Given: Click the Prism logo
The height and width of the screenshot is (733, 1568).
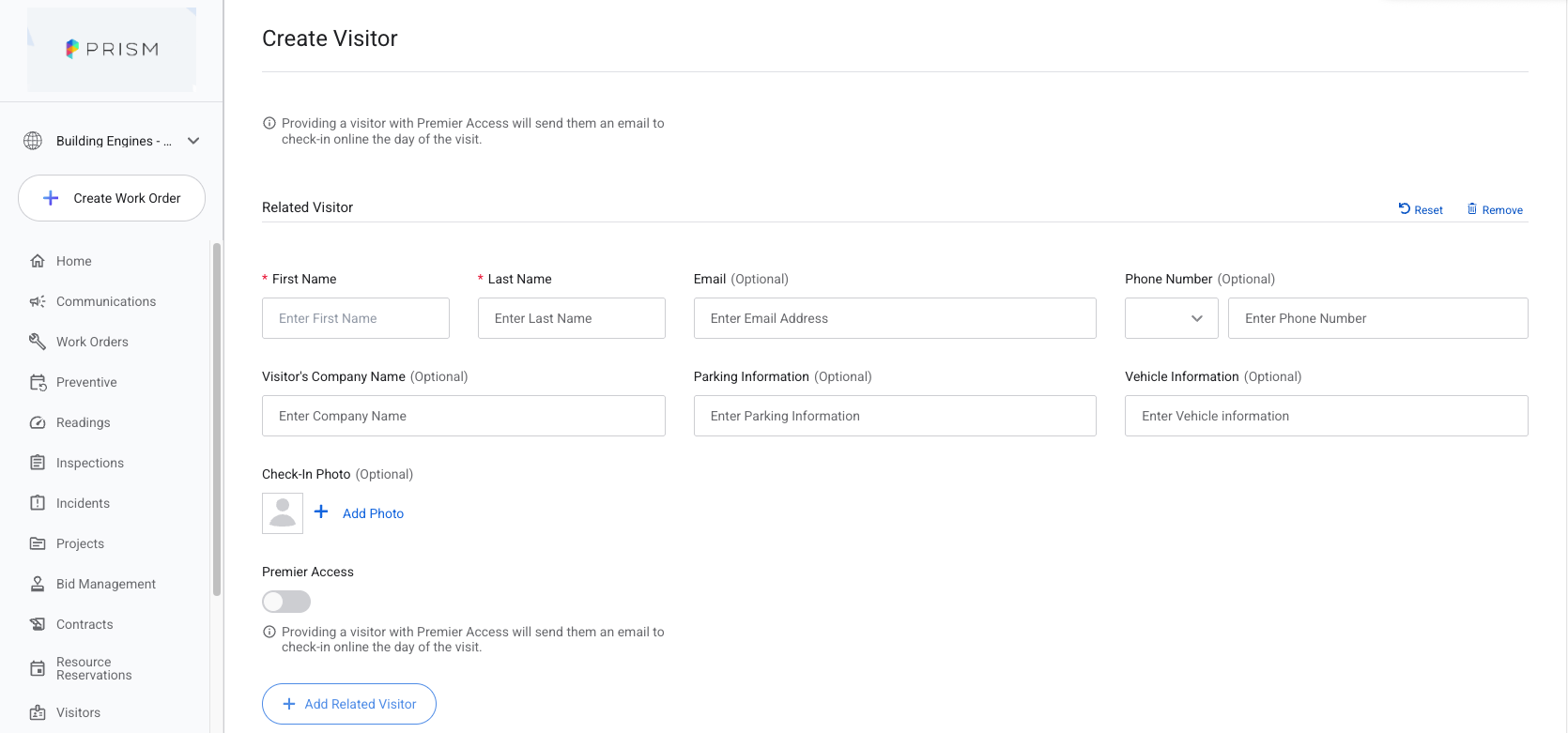Looking at the screenshot, I should [112, 49].
